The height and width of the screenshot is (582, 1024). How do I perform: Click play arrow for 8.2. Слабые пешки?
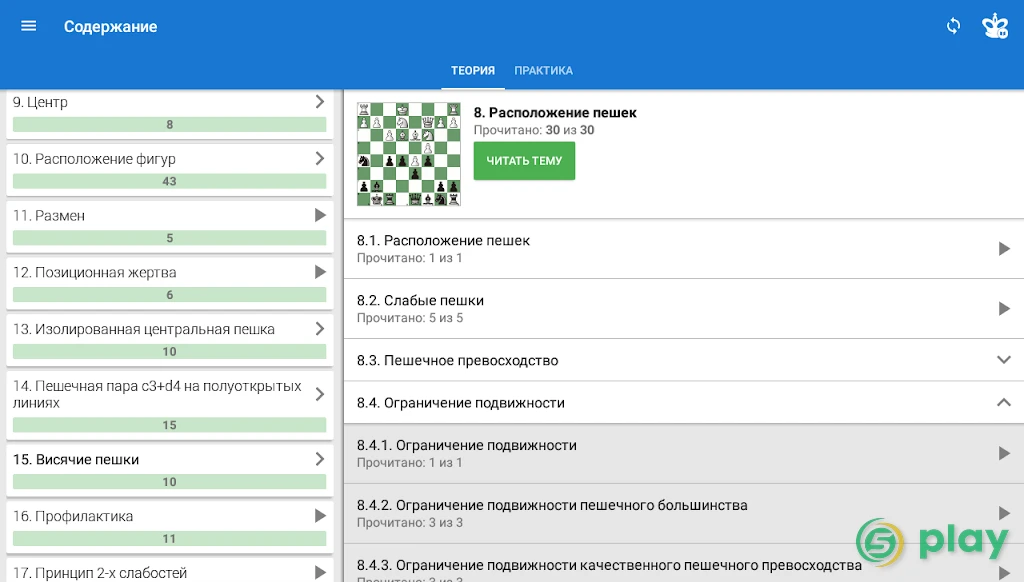(x=1004, y=309)
